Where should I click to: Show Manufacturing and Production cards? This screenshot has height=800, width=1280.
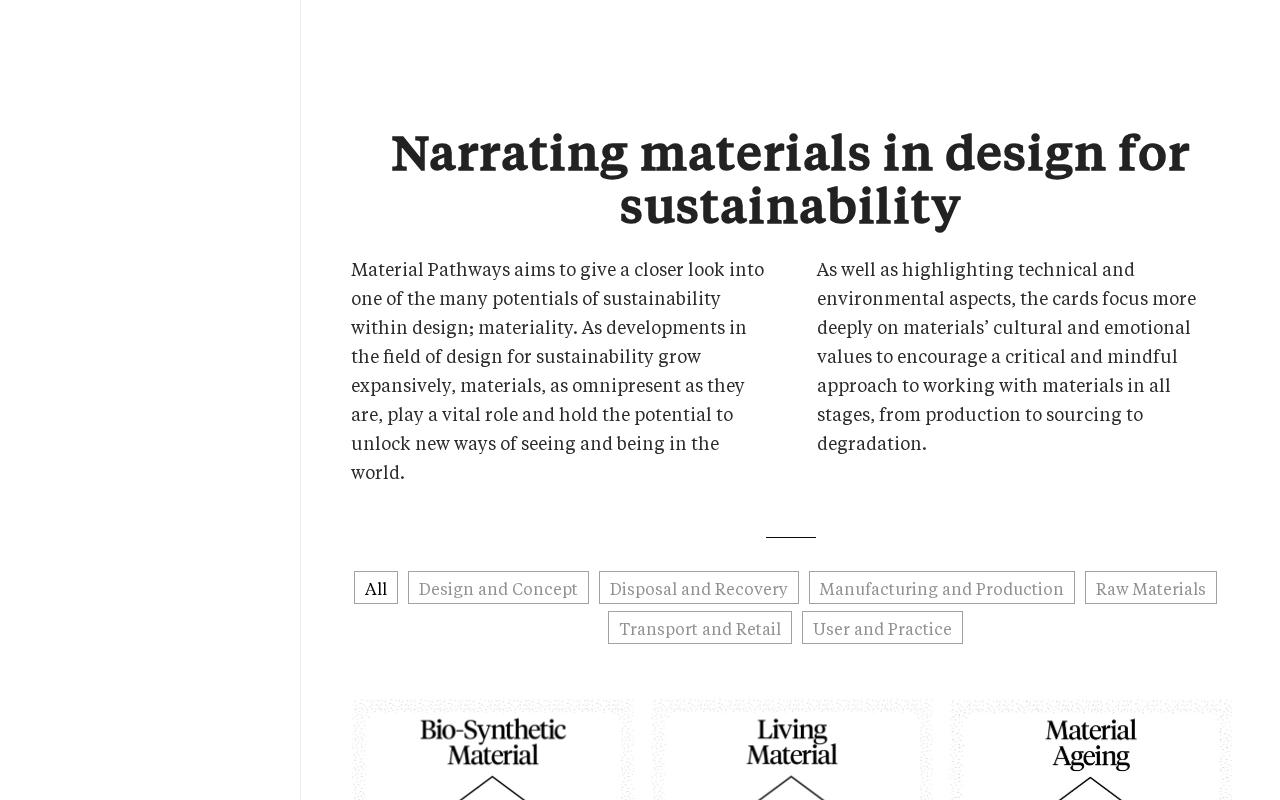point(941,588)
